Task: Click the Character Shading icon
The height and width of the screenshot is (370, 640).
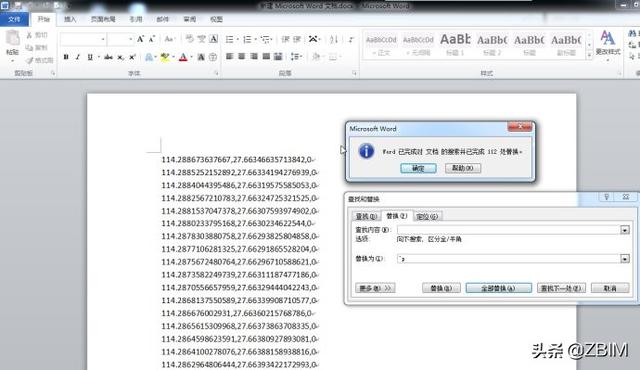Action: (201, 57)
